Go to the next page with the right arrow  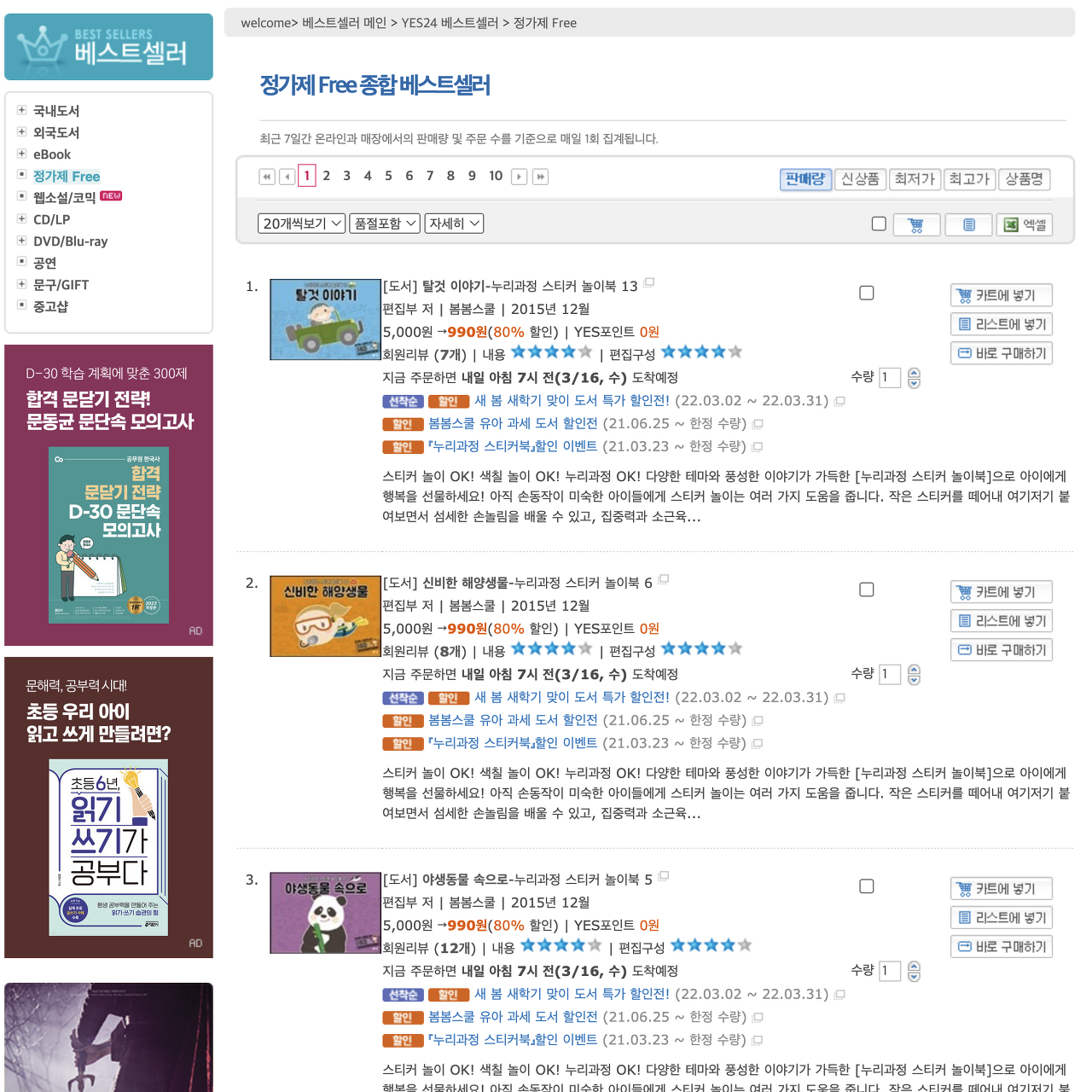point(519,177)
